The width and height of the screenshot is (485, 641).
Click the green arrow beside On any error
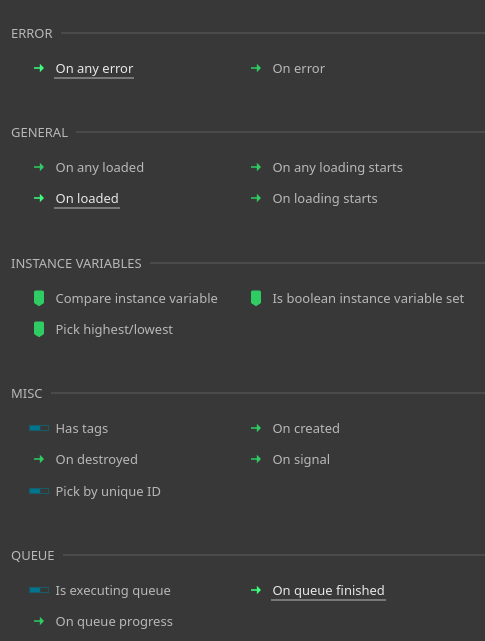[x=39, y=68]
